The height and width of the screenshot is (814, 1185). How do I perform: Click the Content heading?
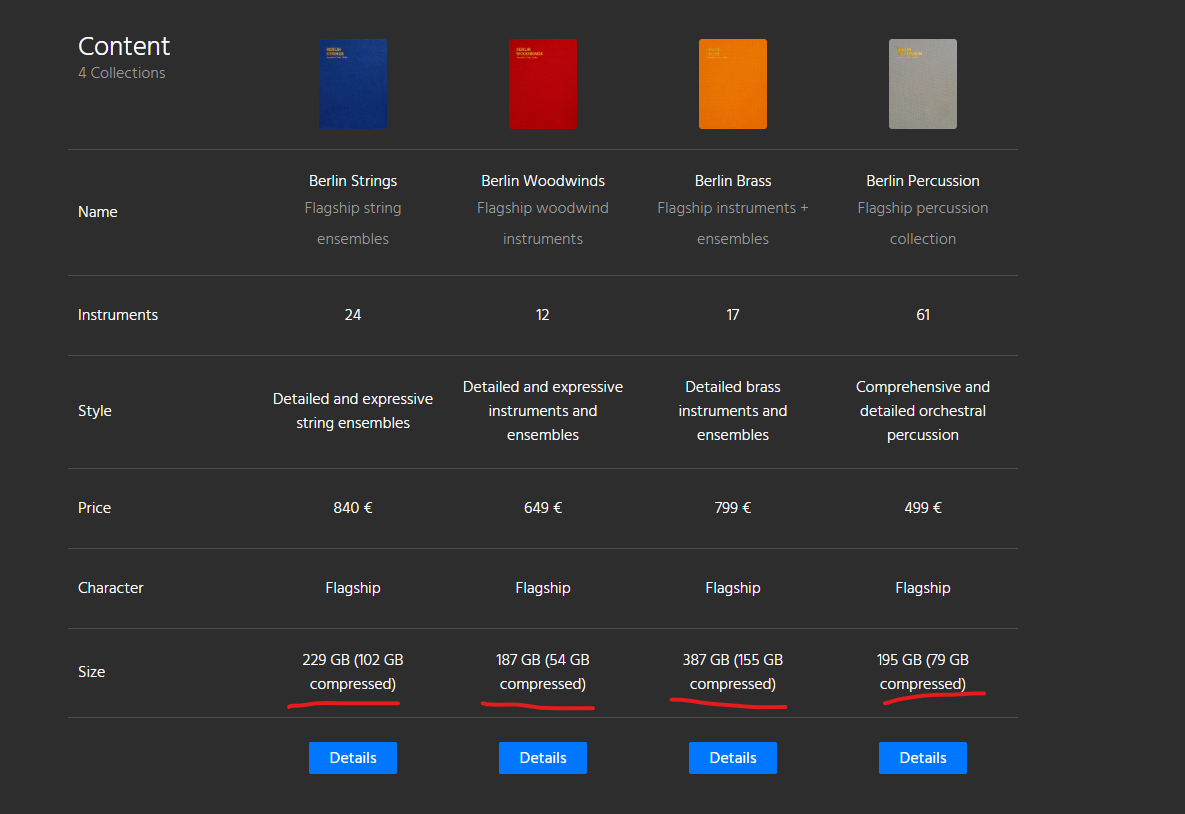tap(124, 46)
